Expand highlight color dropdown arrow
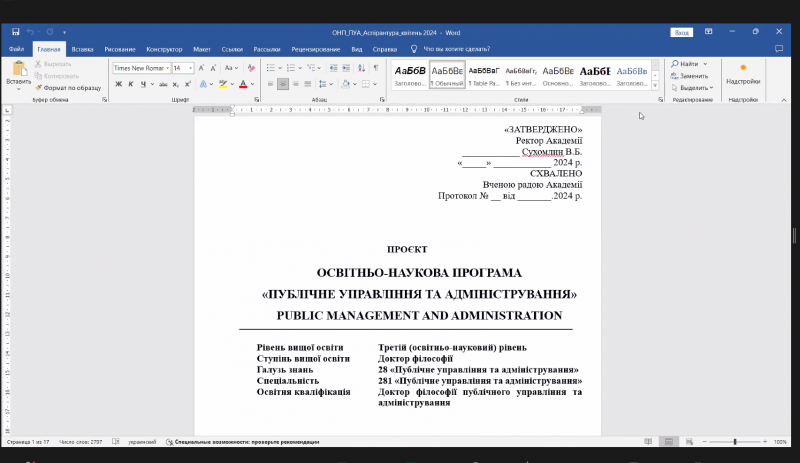 point(232,84)
